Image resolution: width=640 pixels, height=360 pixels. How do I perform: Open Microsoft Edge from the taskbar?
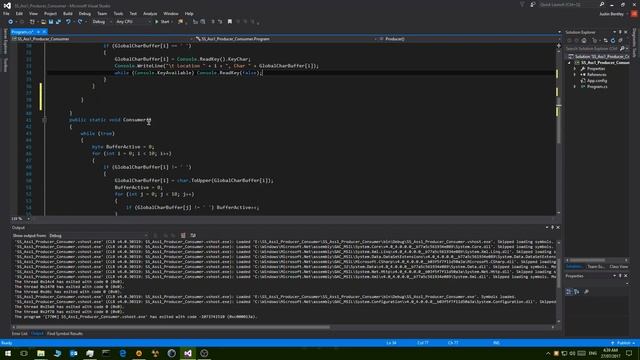[x=122, y=353]
